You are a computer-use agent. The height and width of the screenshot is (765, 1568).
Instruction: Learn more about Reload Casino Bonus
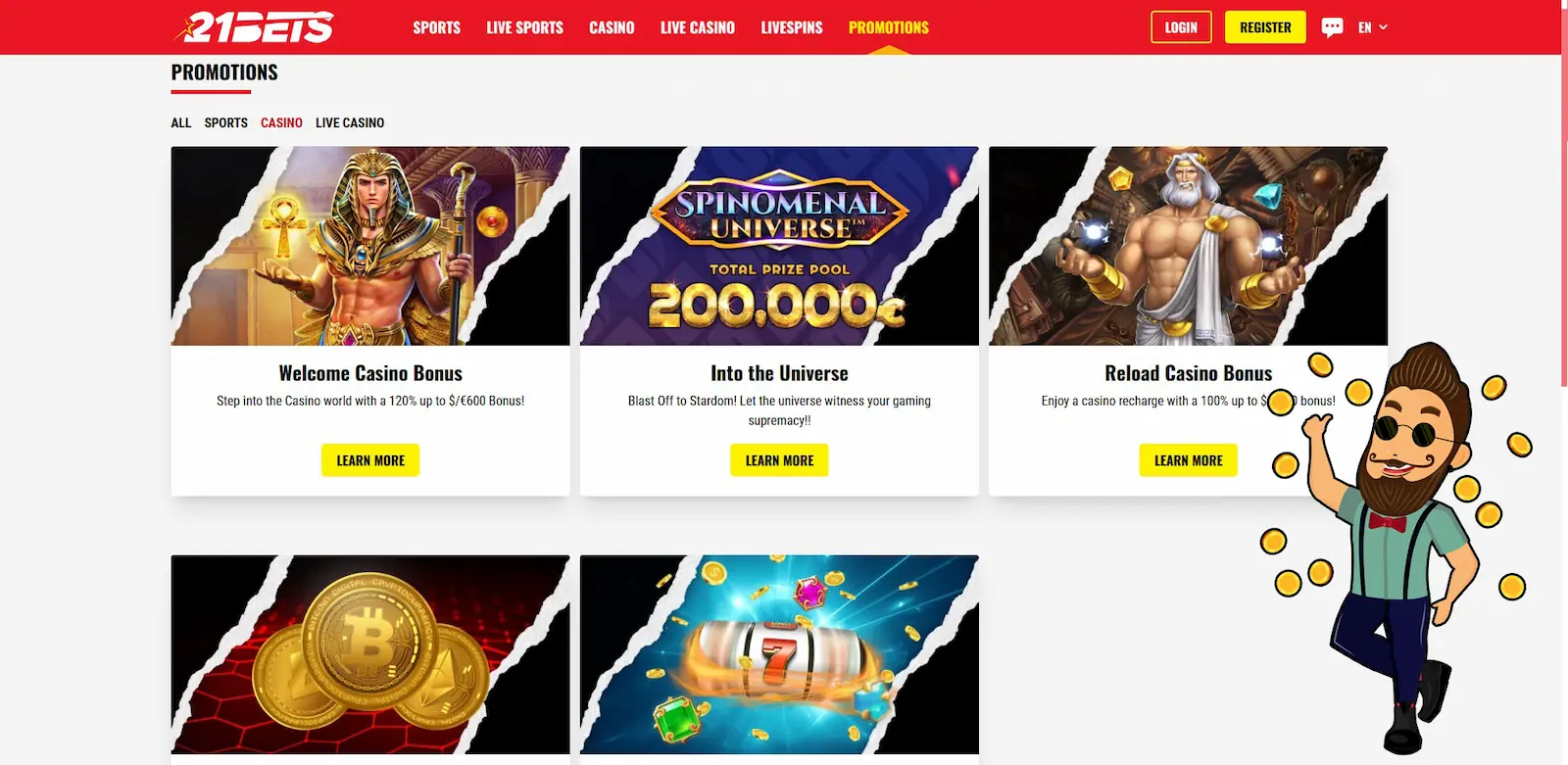click(1188, 460)
